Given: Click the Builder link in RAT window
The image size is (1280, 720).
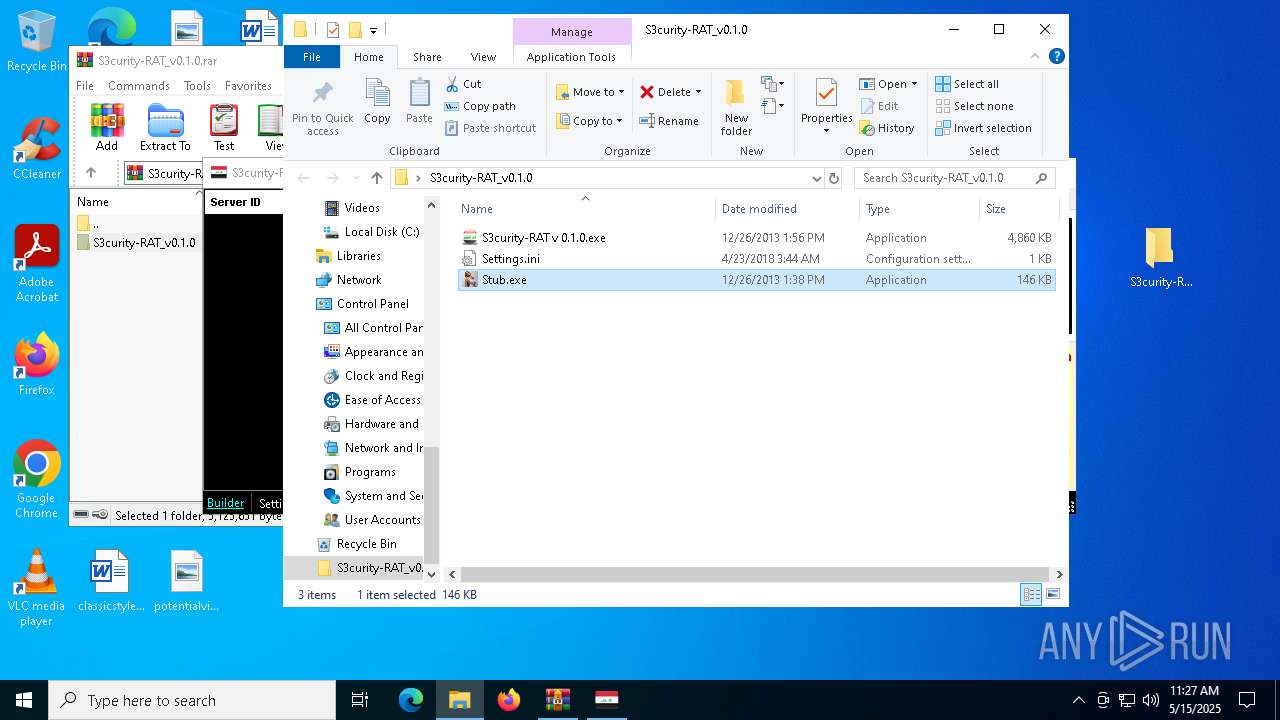Looking at the screenshot, I should pos(225,503).
